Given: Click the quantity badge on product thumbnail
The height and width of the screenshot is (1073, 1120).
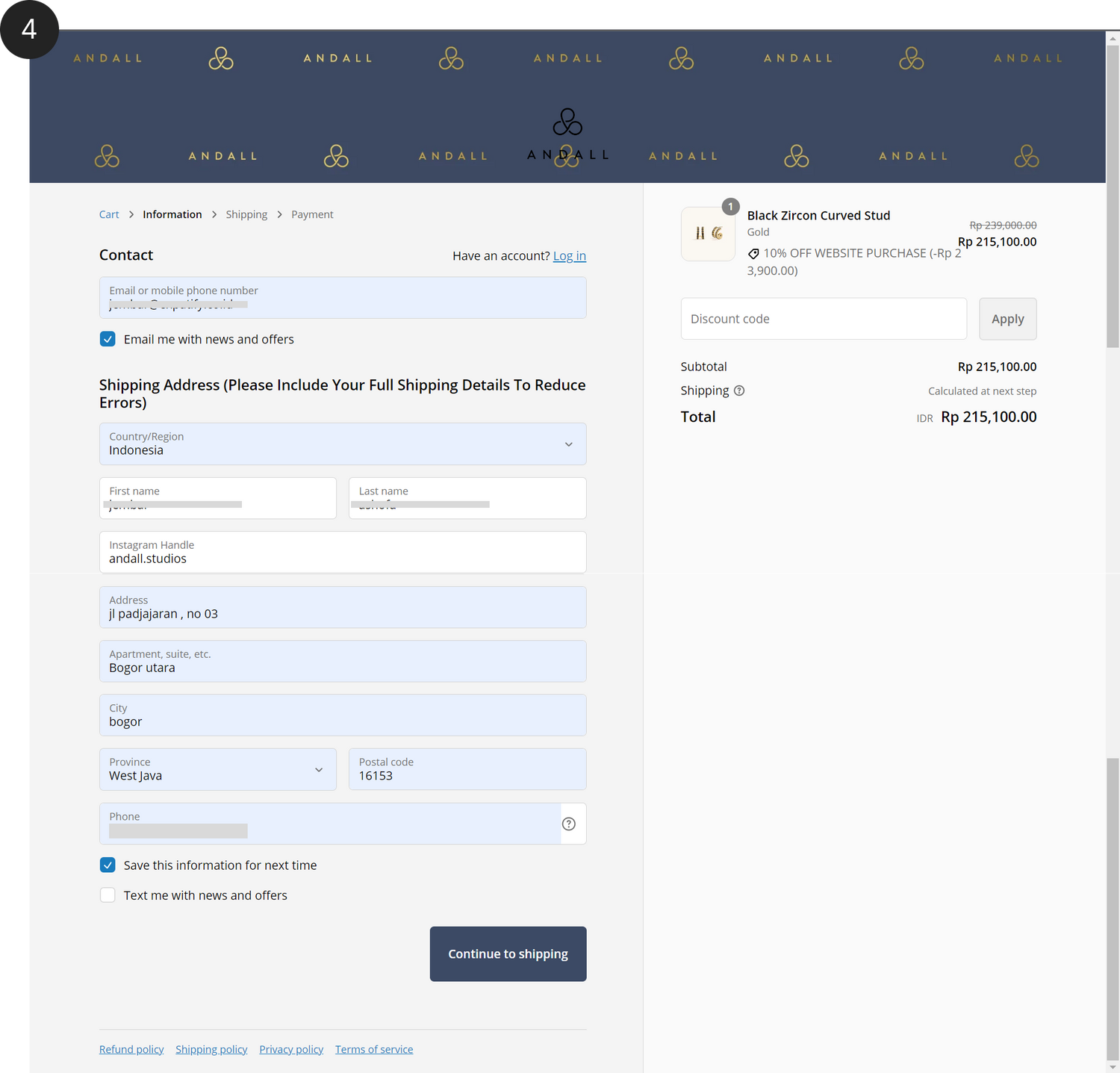Looking at the screenshot, I should pyautogui.click(x=730, y=207).
